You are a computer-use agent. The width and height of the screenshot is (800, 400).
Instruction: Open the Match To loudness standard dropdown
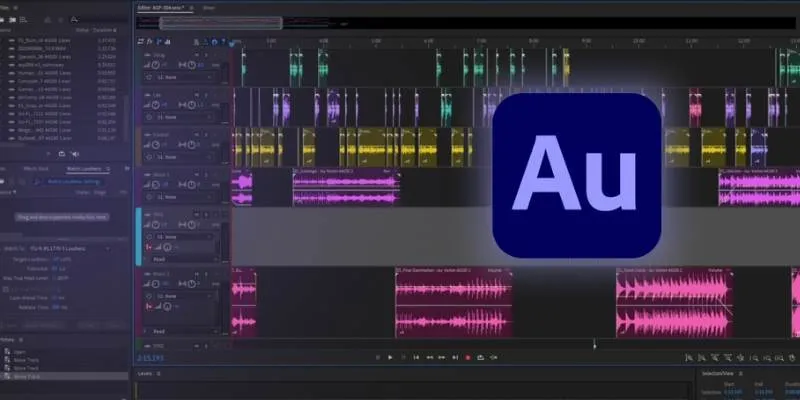coord(70,248)
